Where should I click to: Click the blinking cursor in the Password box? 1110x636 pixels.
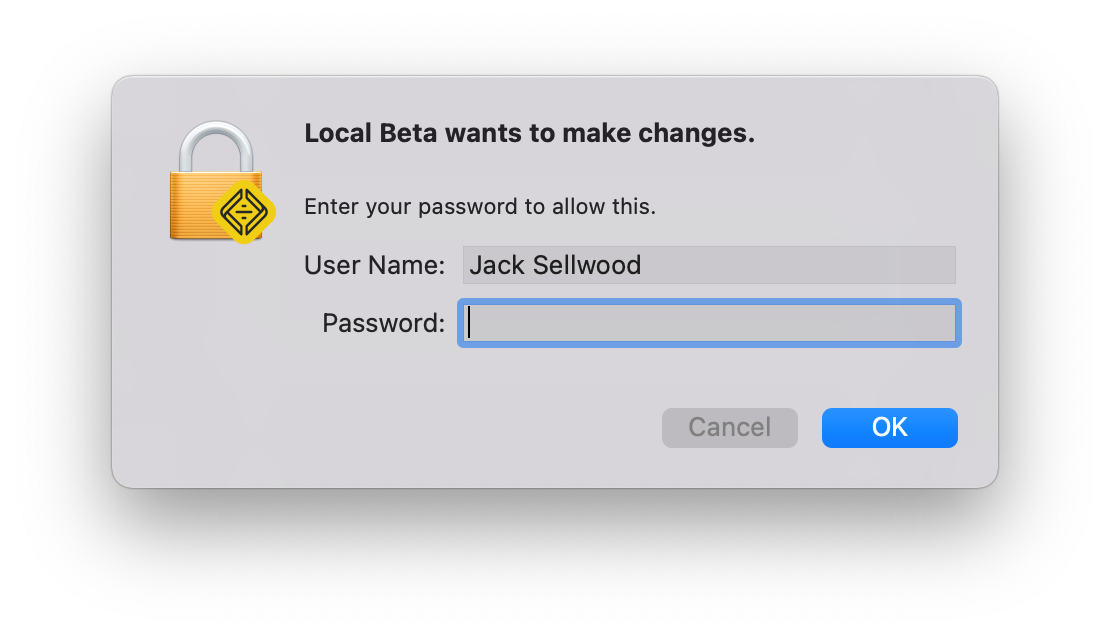point(469,323)
